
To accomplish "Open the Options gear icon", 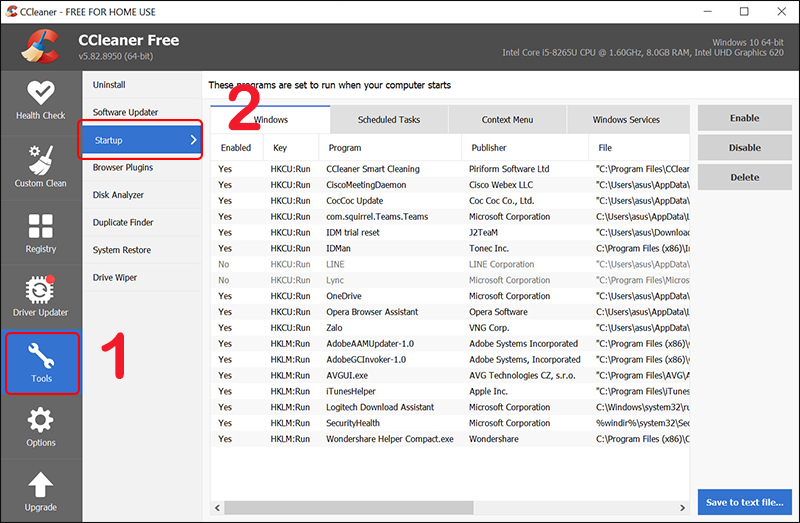I will [40, 420].
